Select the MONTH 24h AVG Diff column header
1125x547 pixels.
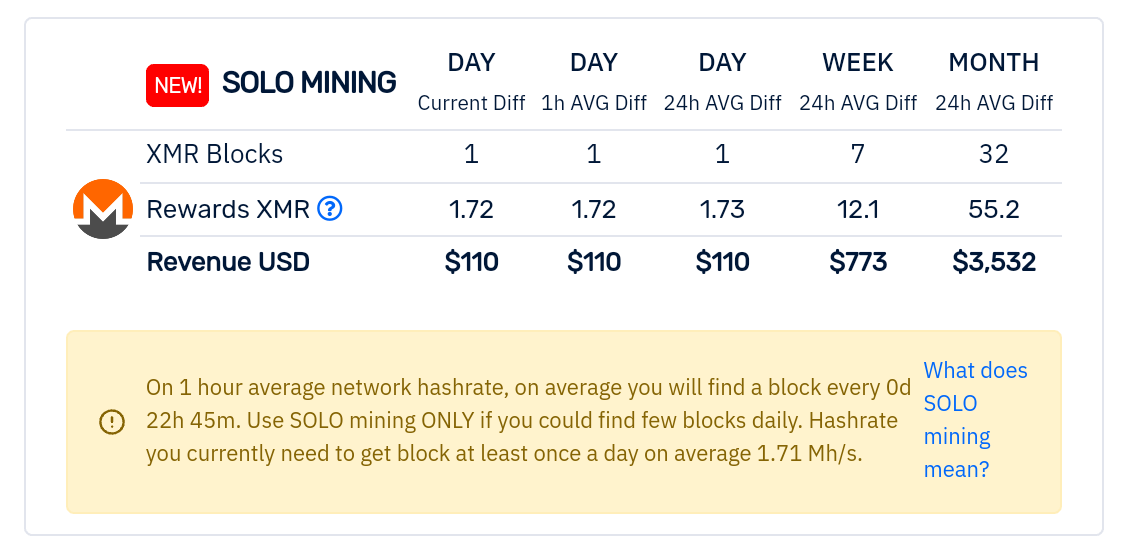pyautogui.click(x=994, y=81)
